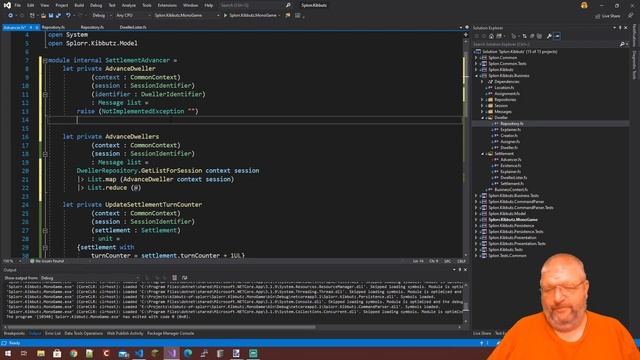Click the Search Solution Explorer field
The width and height of the screenshot is (640, 360).
(546, 44)
